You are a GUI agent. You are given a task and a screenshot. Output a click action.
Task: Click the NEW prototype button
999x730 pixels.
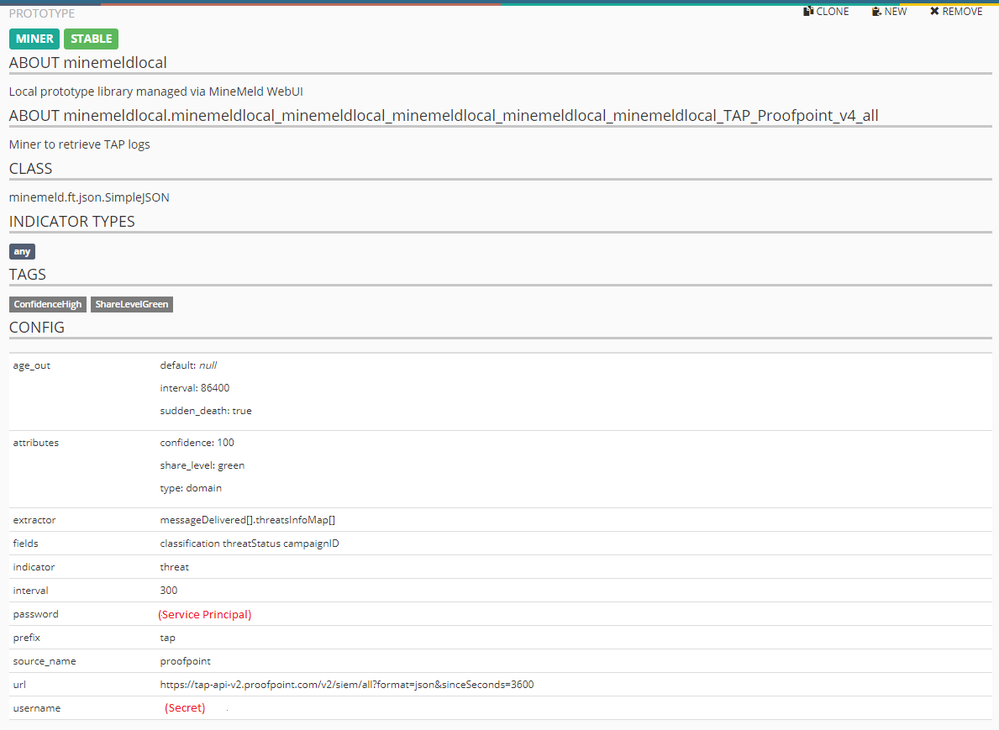pyautogui.click(x=889, y=11)
